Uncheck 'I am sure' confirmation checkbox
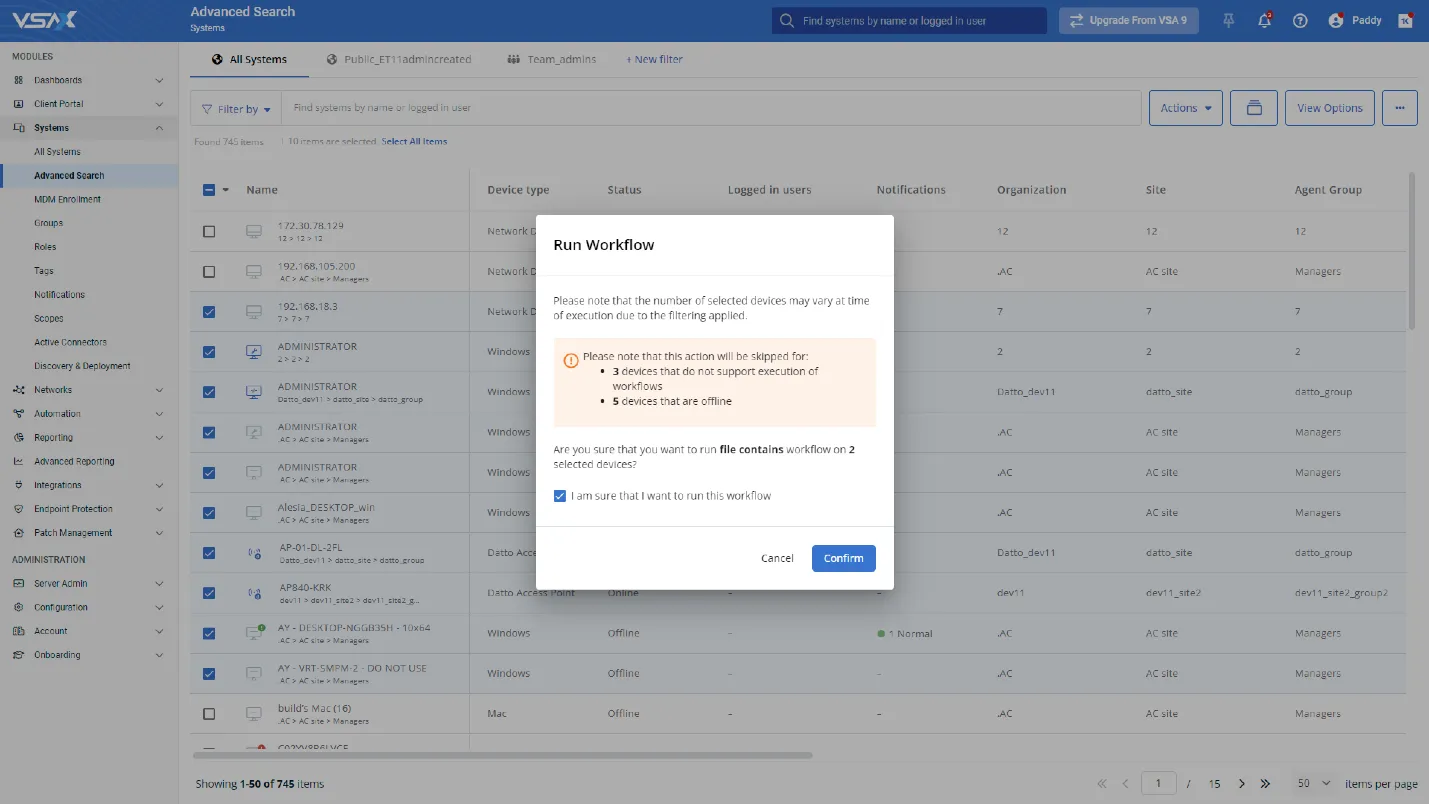 click(x=560, y=496)
